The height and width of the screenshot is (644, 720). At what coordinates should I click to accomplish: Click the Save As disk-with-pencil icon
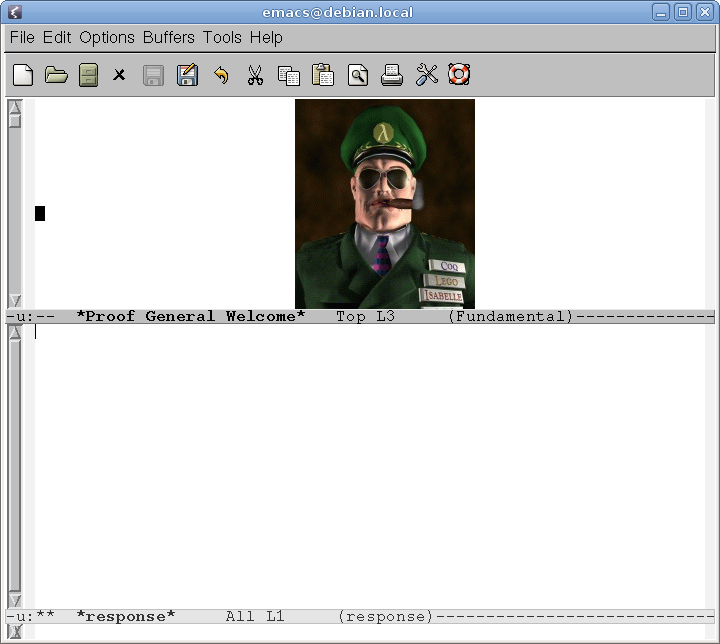pyautogui.click(x=187, y=75)
